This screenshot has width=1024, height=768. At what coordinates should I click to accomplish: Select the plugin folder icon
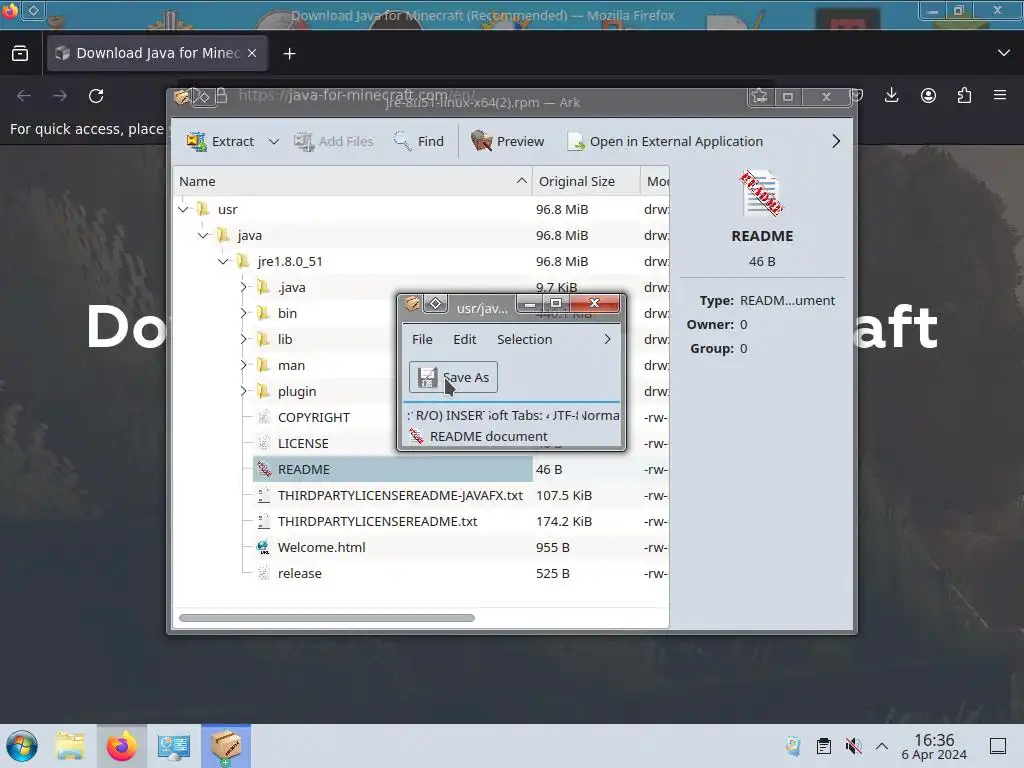(x=263, y=391)
